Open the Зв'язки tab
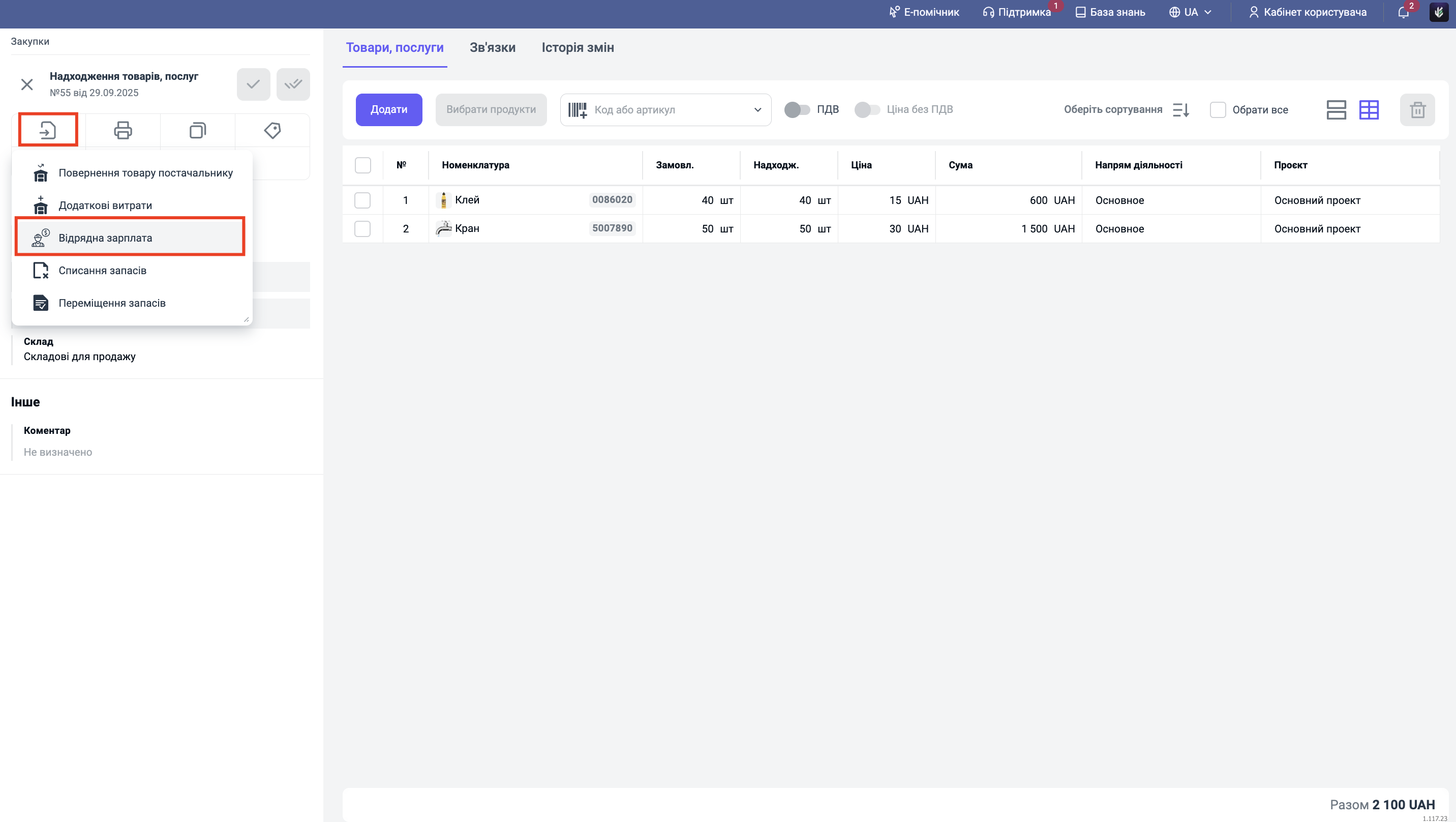Image resolution: width=1456 pixels, height=822 pixels. point(492,47)
